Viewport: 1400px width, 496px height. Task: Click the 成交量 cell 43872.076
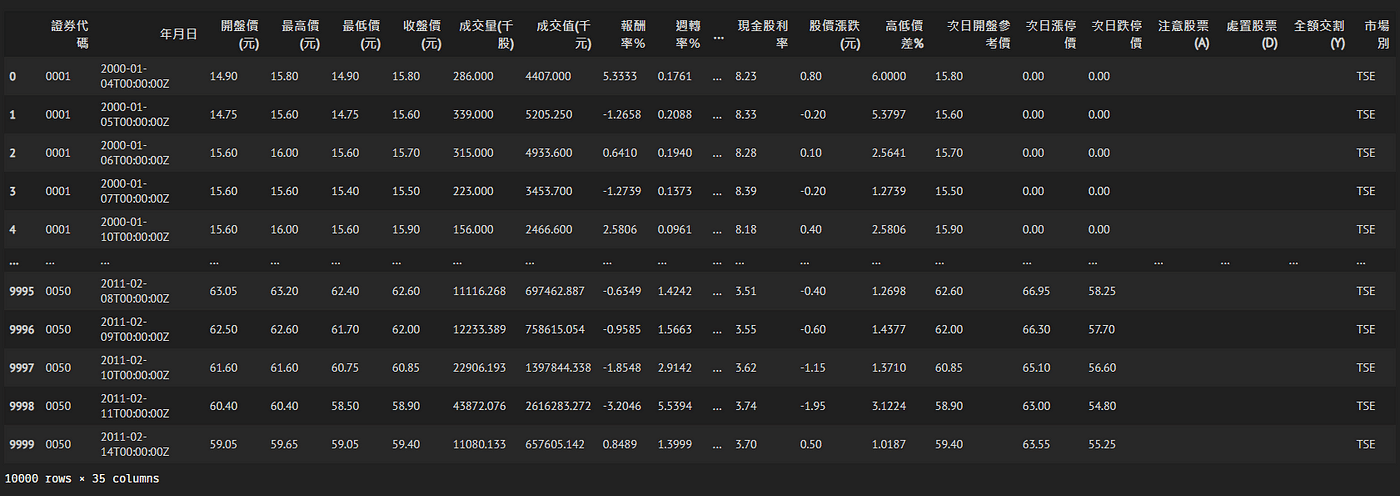point(480,405)
